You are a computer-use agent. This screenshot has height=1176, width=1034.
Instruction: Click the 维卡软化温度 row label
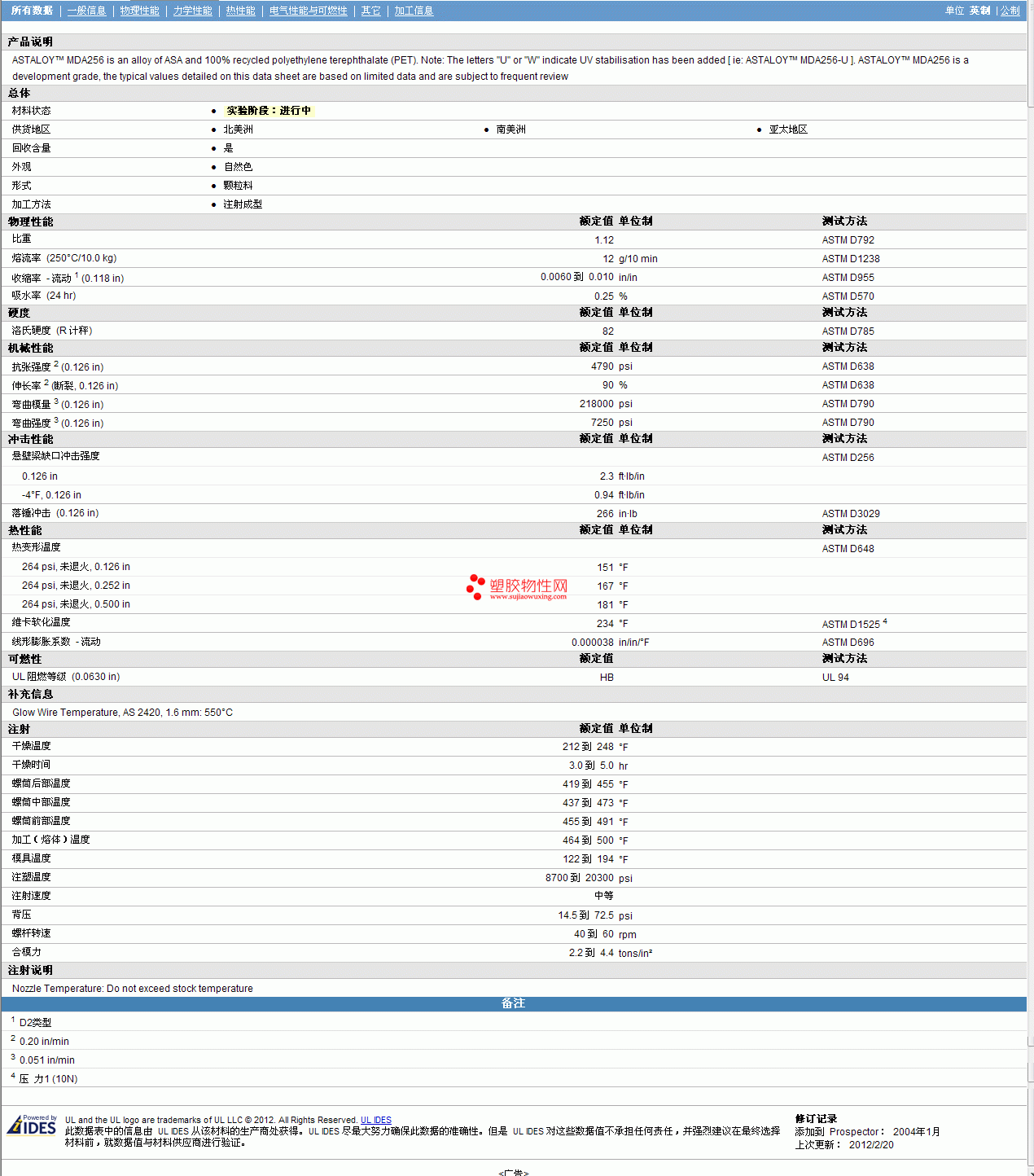(x=41, y=622)
